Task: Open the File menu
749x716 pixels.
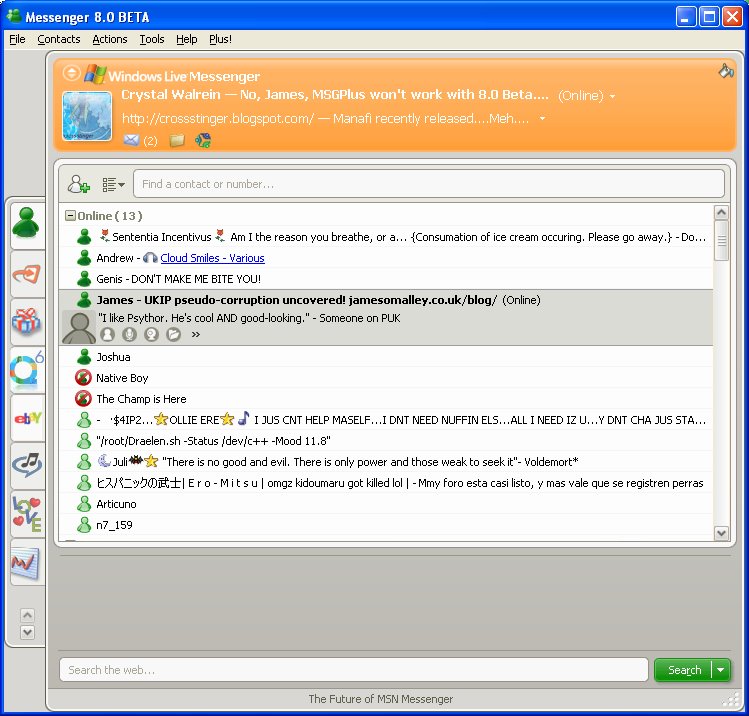Action: tap(17, 39)
